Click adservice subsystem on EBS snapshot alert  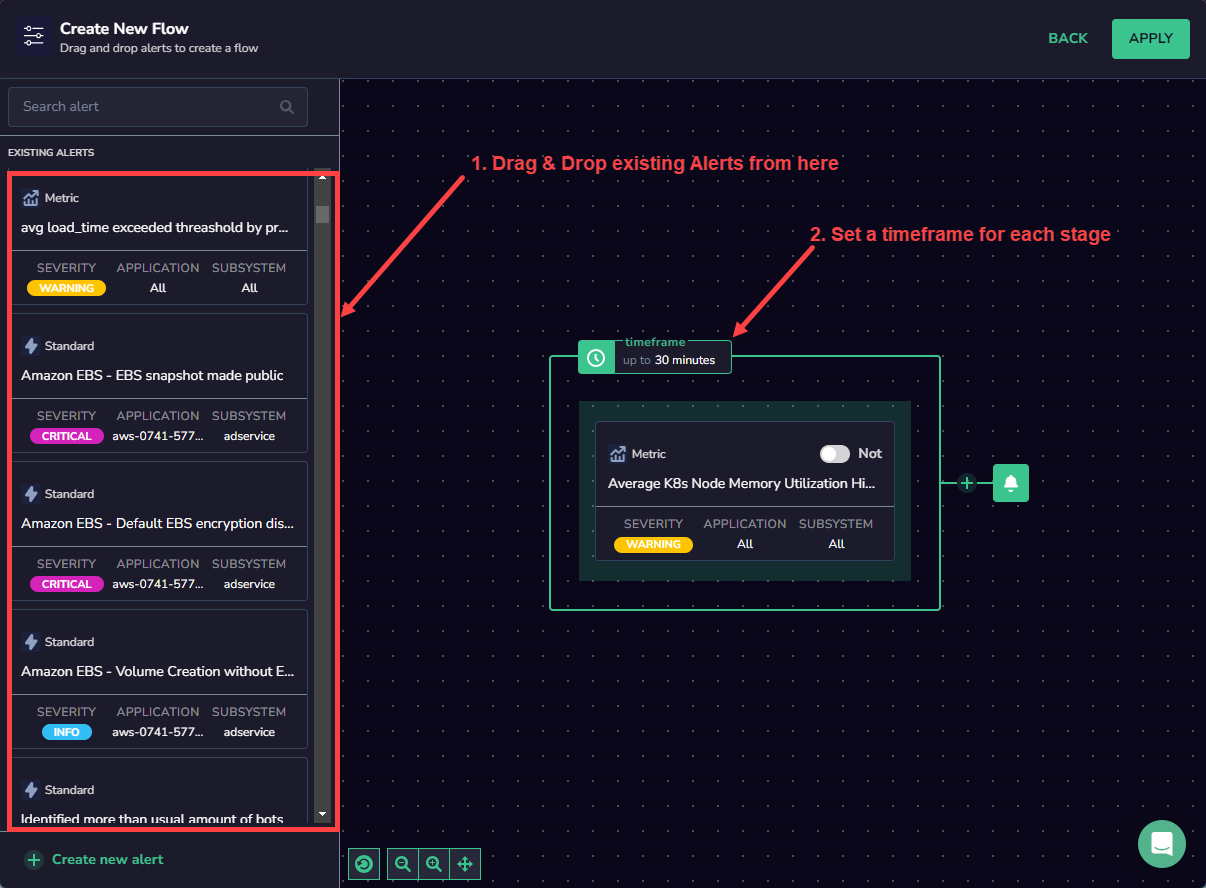click(x=249, y=436)
